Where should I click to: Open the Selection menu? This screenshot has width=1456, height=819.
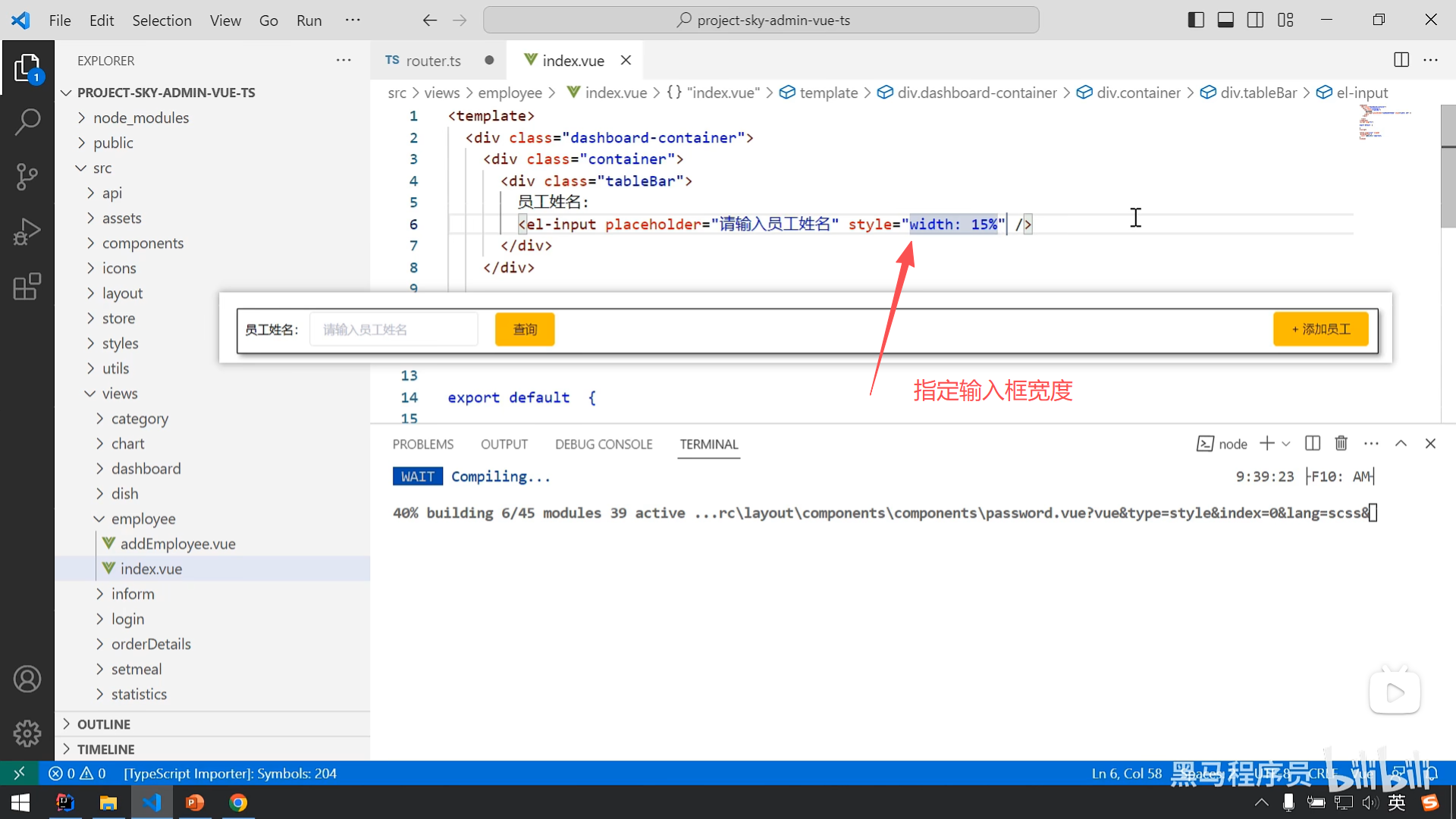point(162,20)
